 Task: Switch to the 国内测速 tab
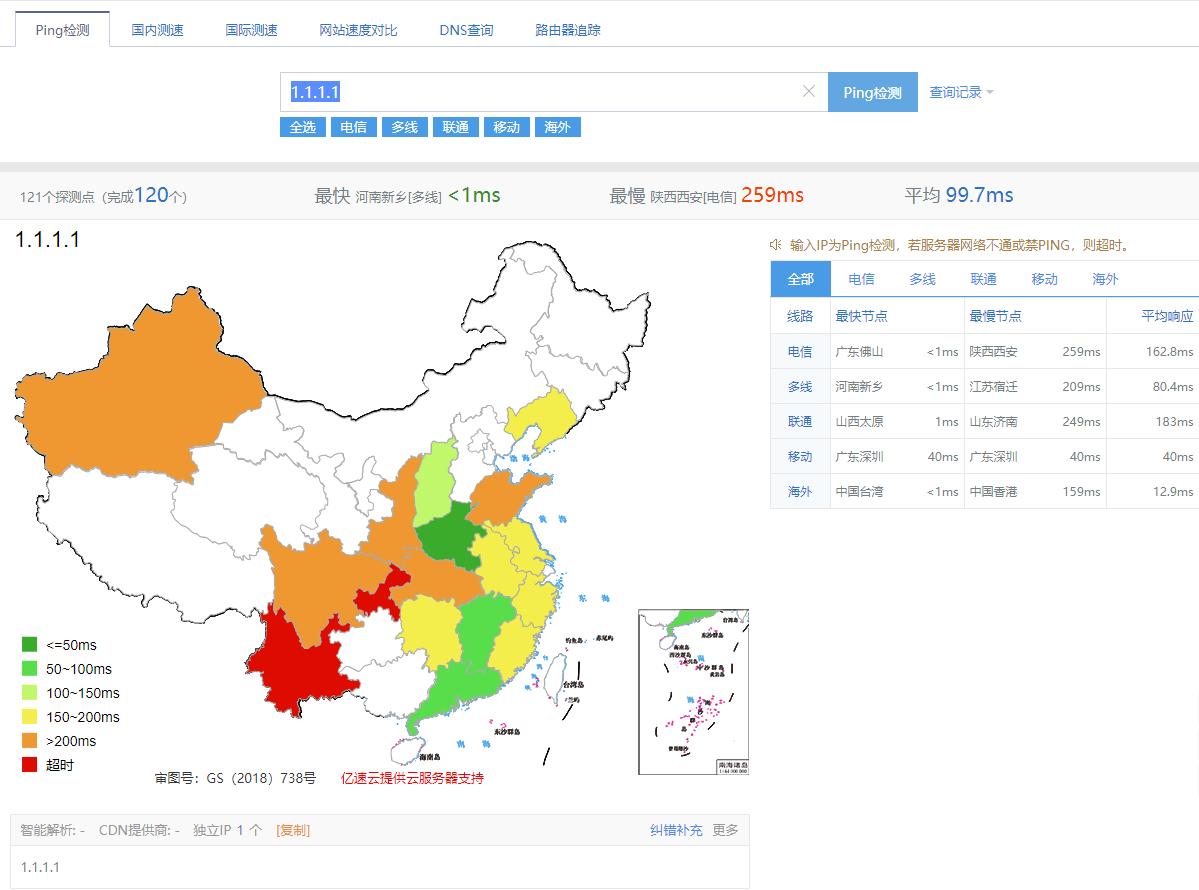[x=158, y=30]
